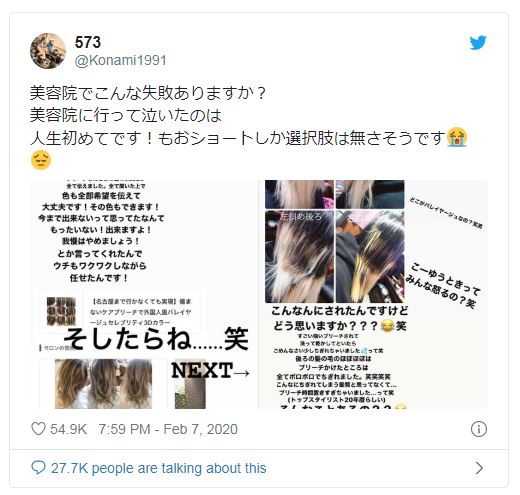Screen dimensions: 520x495
Task: Like the tweet with the heart icon
Action: pyautogui.click(x=38, y=429)
